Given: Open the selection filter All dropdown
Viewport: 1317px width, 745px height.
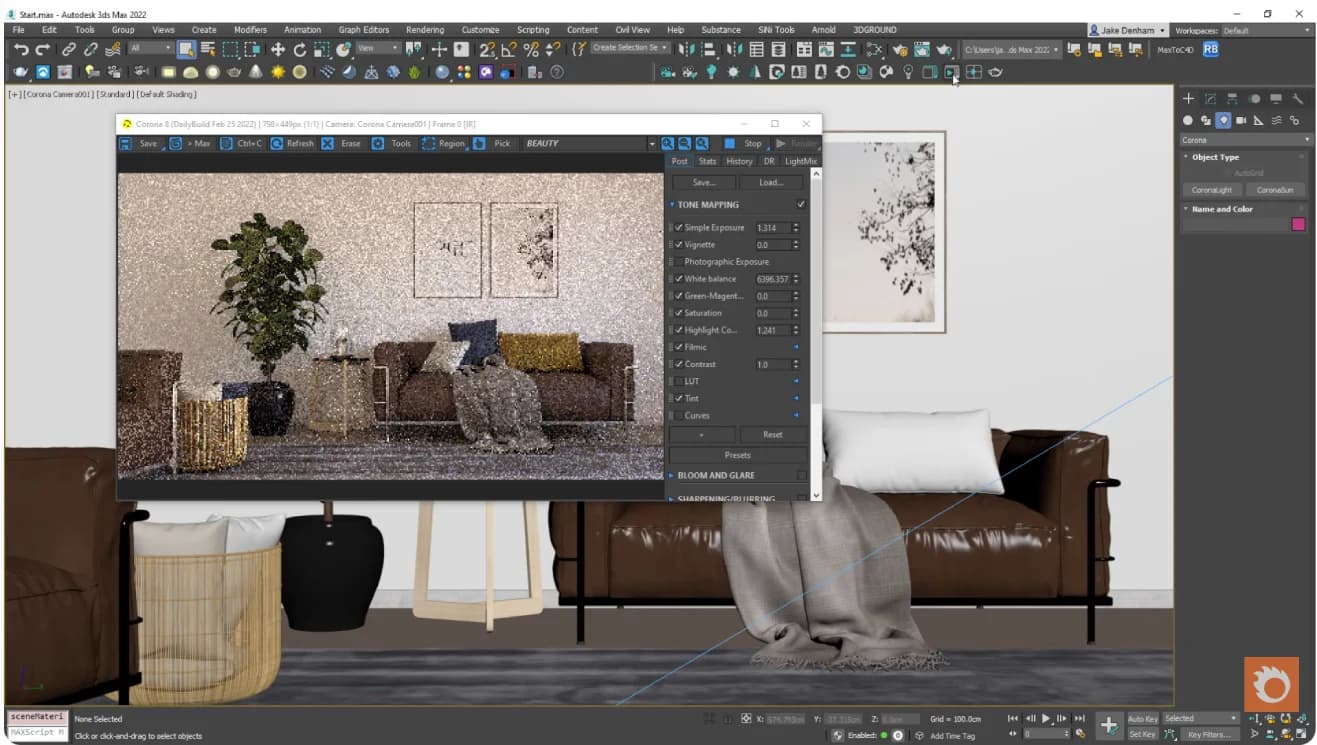Looking at the screenshot, I should pos(151,49).
